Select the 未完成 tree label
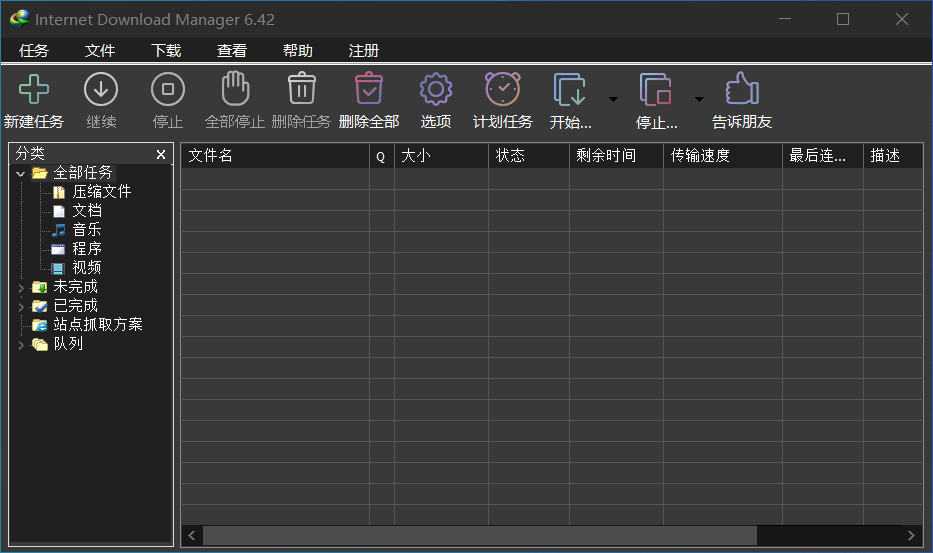Screen dimensions: 933x553 76,287
